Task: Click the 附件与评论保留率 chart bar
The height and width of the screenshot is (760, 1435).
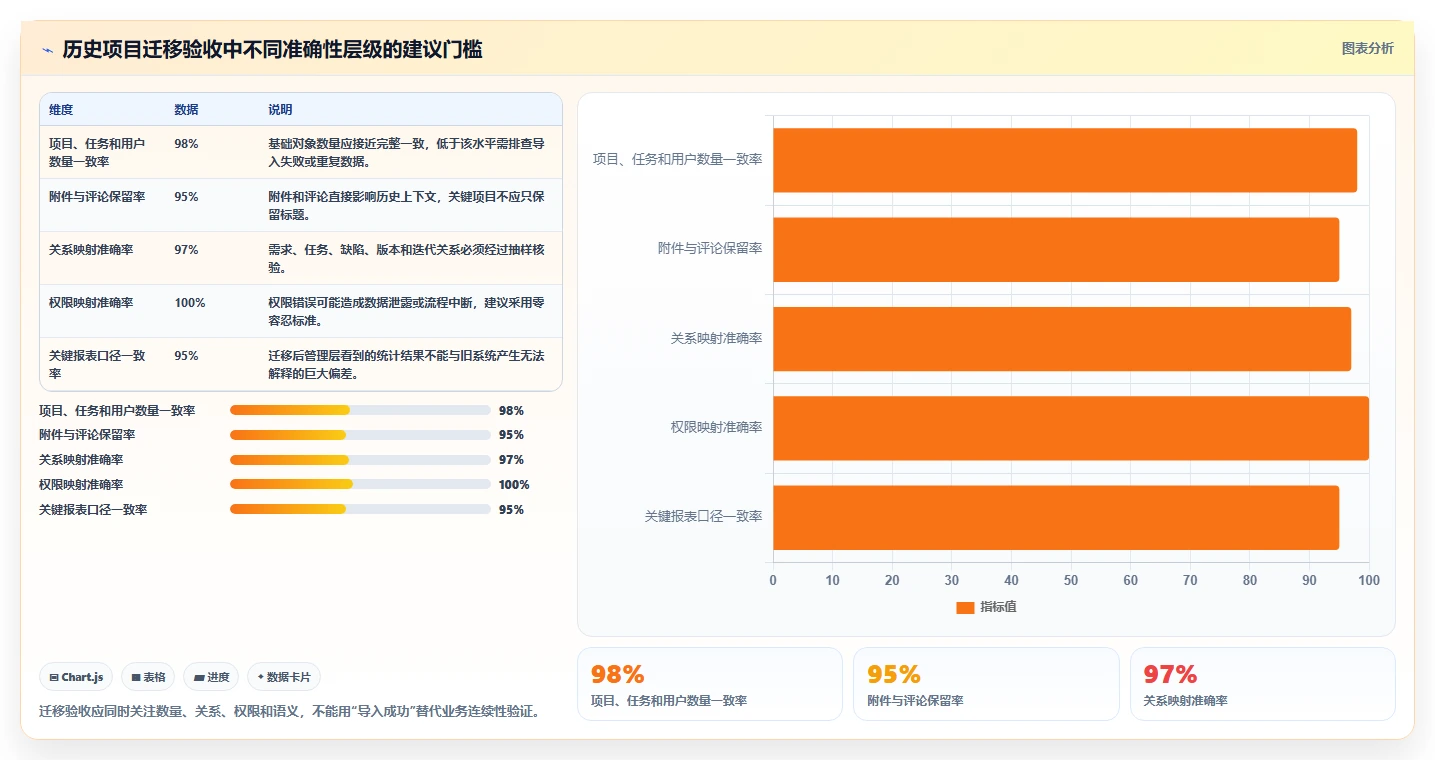Action: (1056, 249)
